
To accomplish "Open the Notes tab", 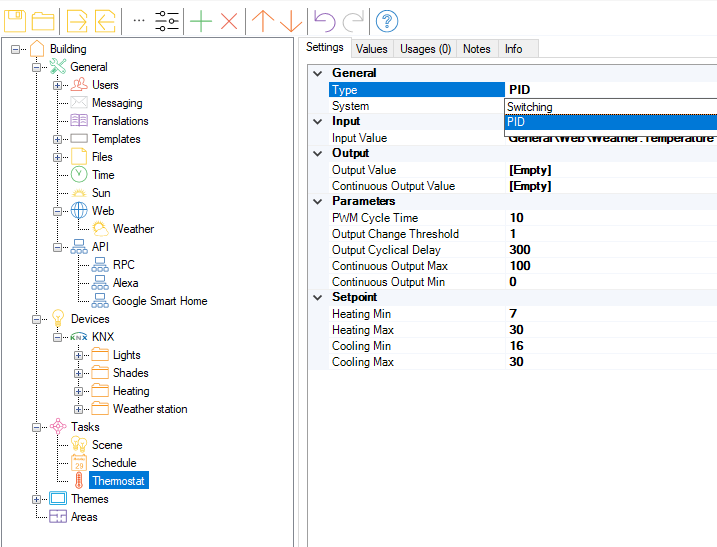I will pos(476,49).
